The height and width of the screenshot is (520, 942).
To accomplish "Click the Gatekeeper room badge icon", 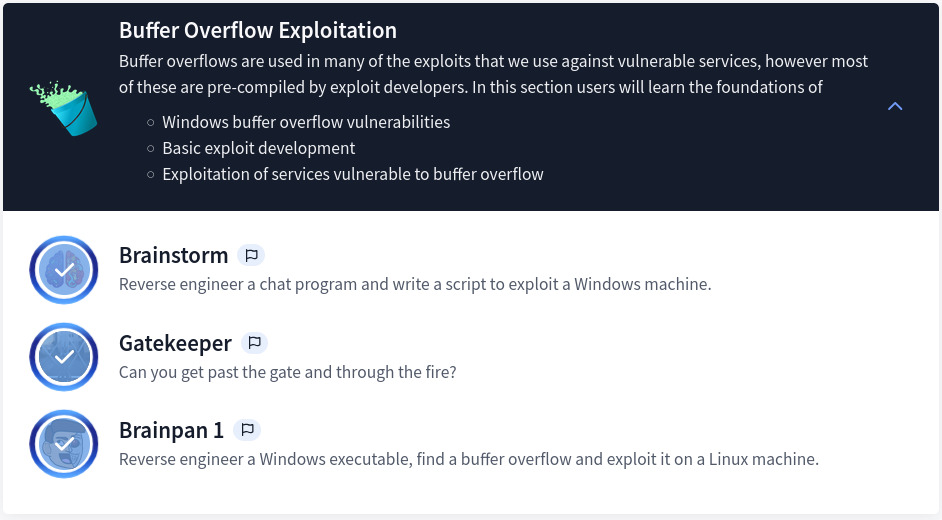I will click(x=64, y=357).
